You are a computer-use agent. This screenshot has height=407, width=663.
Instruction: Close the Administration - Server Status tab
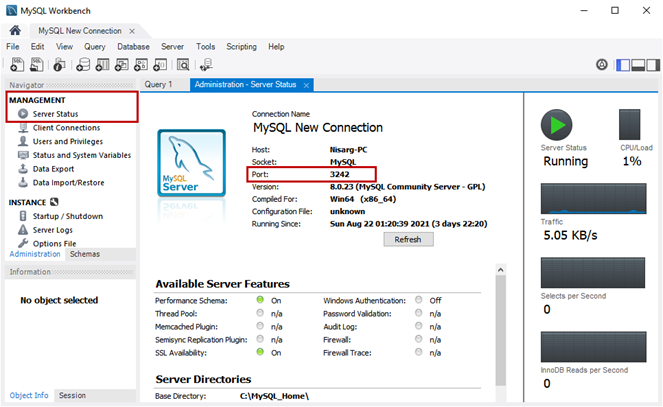306,85
